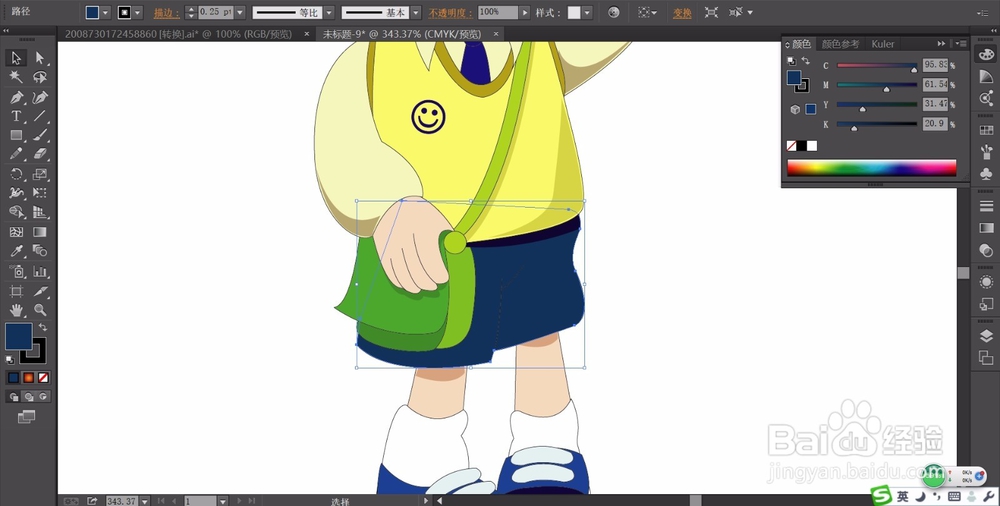Open zoom level dropdown in status bar
Viewport: 1000px width, 506px height.
145,501
